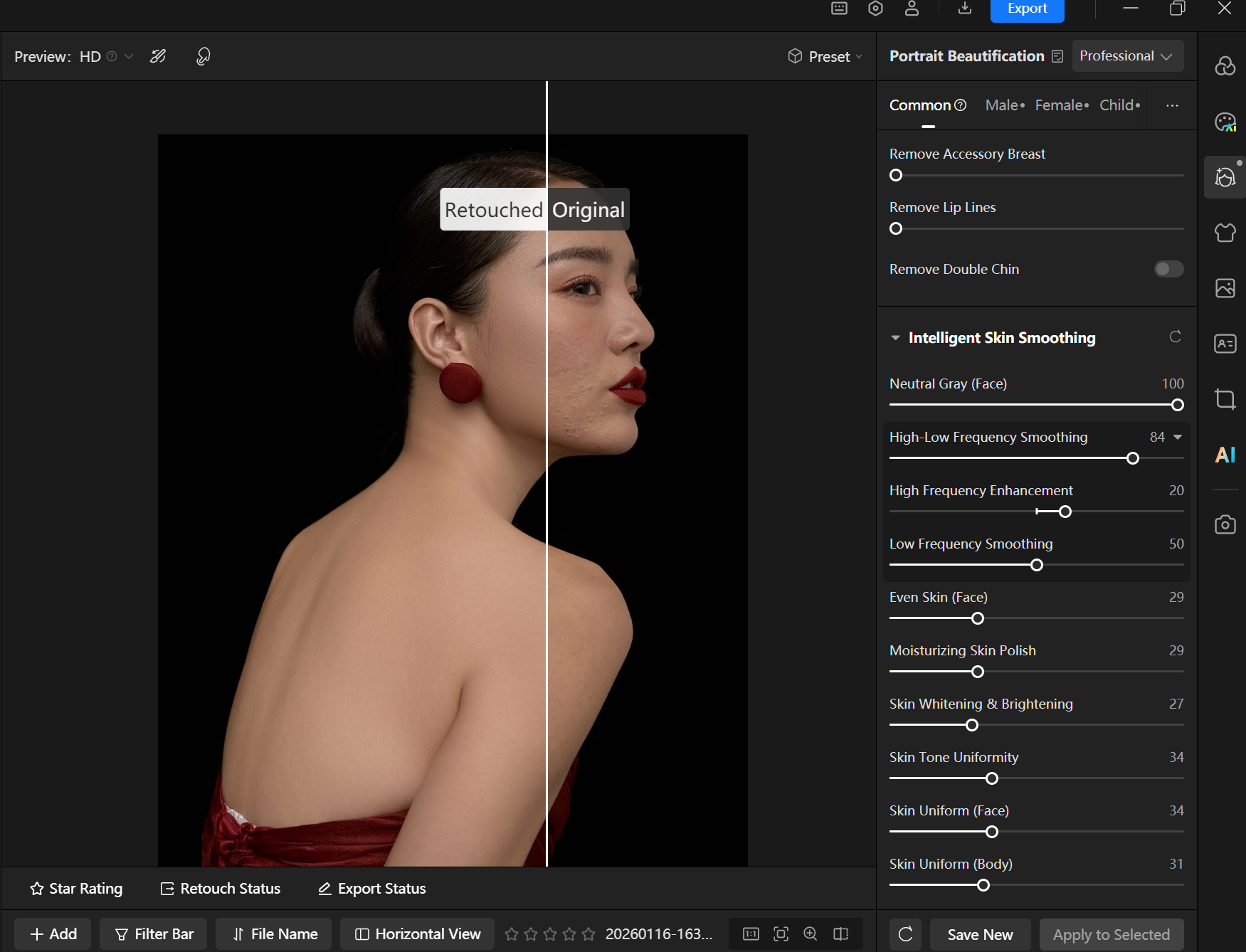Click the Export button

pos(1026,9)
